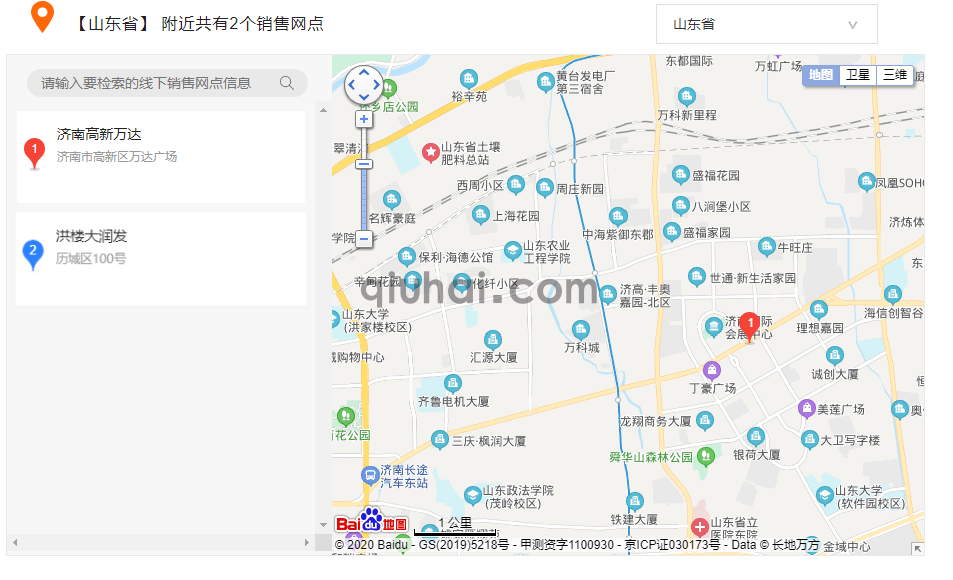Click the zoom-out minus button on the map

(364, 238)
